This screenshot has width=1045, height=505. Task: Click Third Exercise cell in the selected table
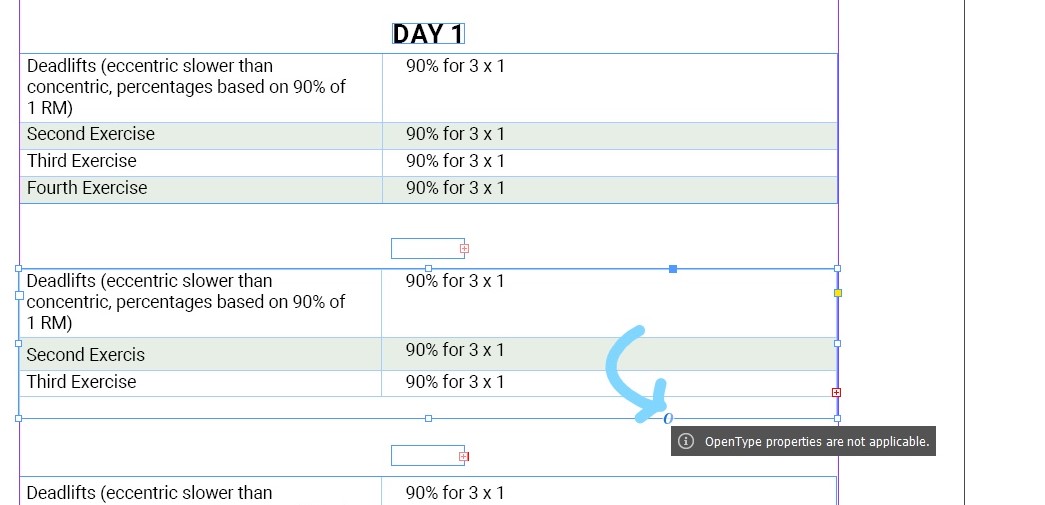pos(200,383)
